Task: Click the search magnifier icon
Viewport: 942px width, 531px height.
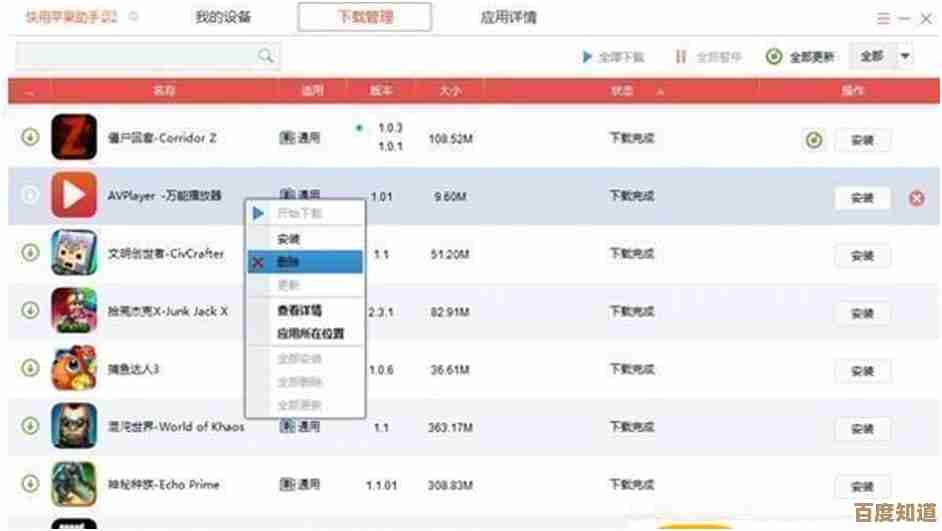Action: 266,56
